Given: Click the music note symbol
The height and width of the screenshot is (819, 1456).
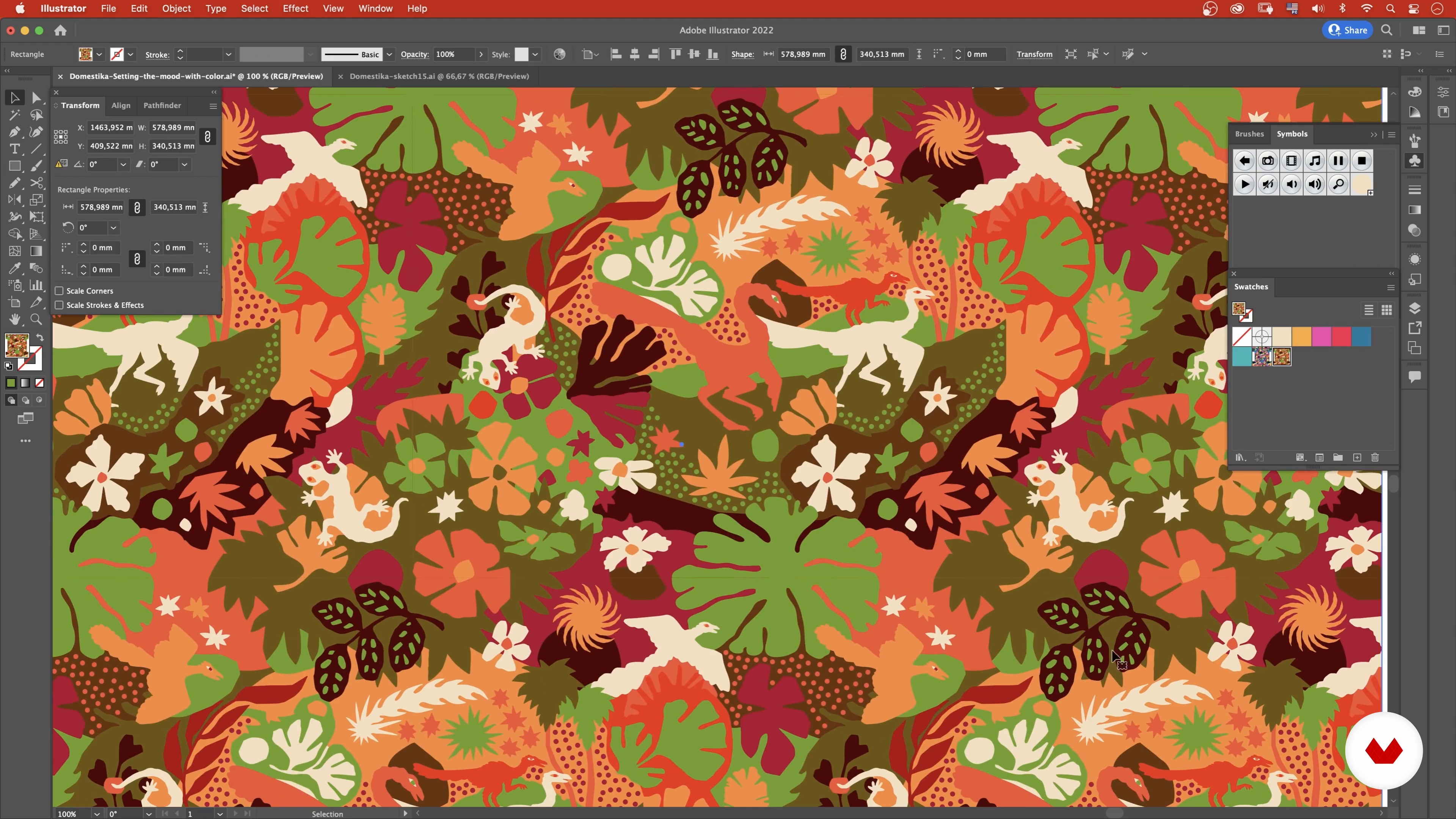Looking at the screenshot, I should click(1315, 161).
